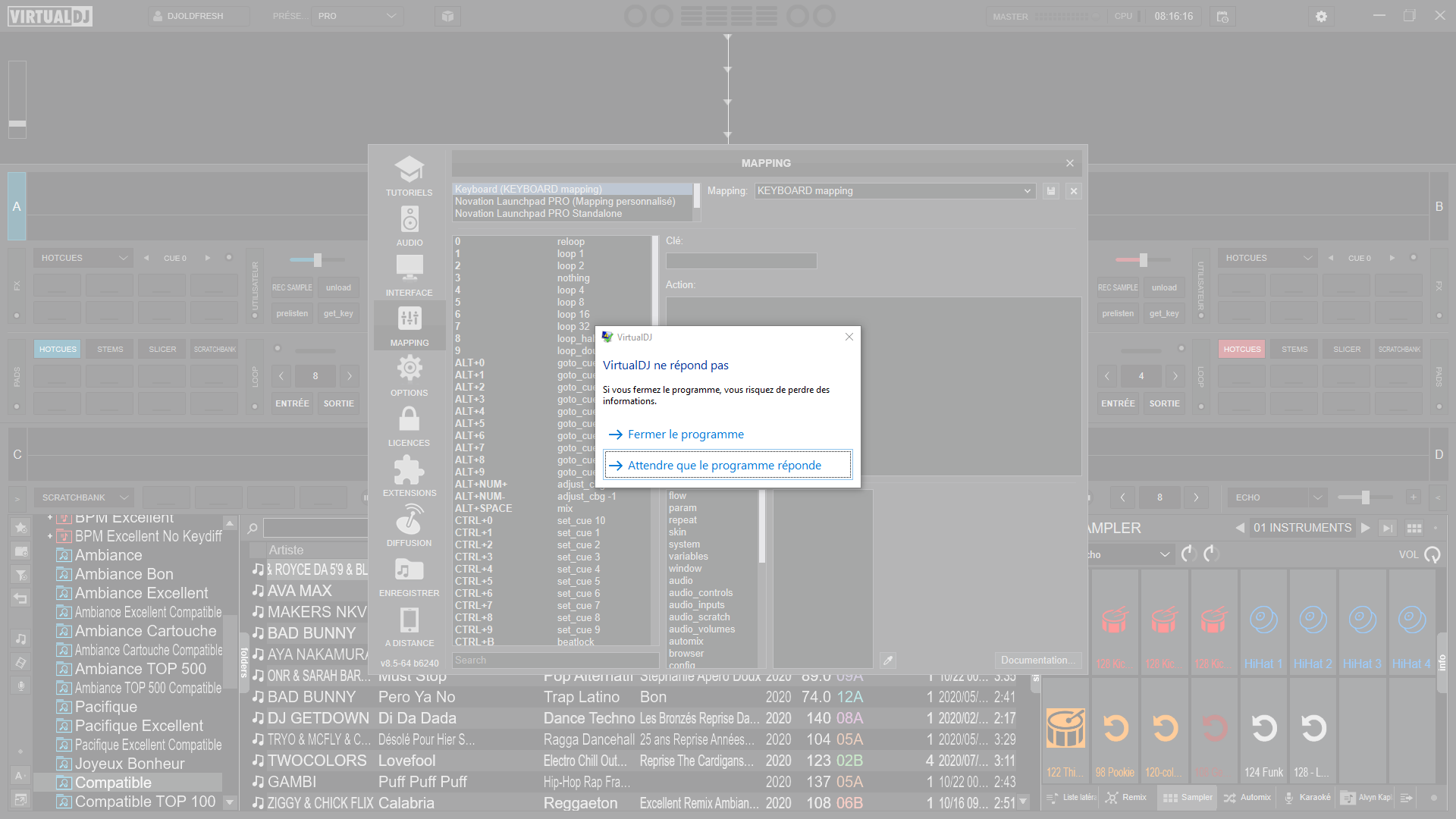Open the Audio settings speaker icon
Viewport: 1456px width, 819px height.
[x=409, y=220]
